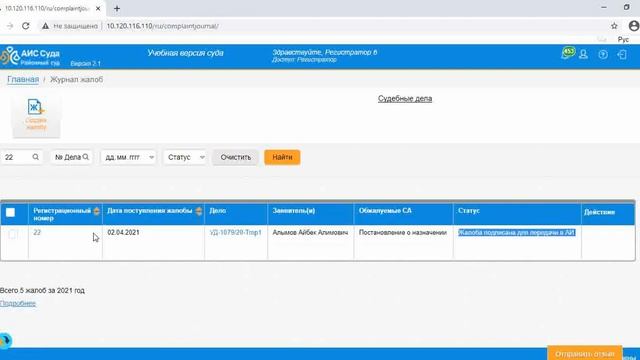
Task: Click the Обжалуемые СА column header
Action: point(403,214)
